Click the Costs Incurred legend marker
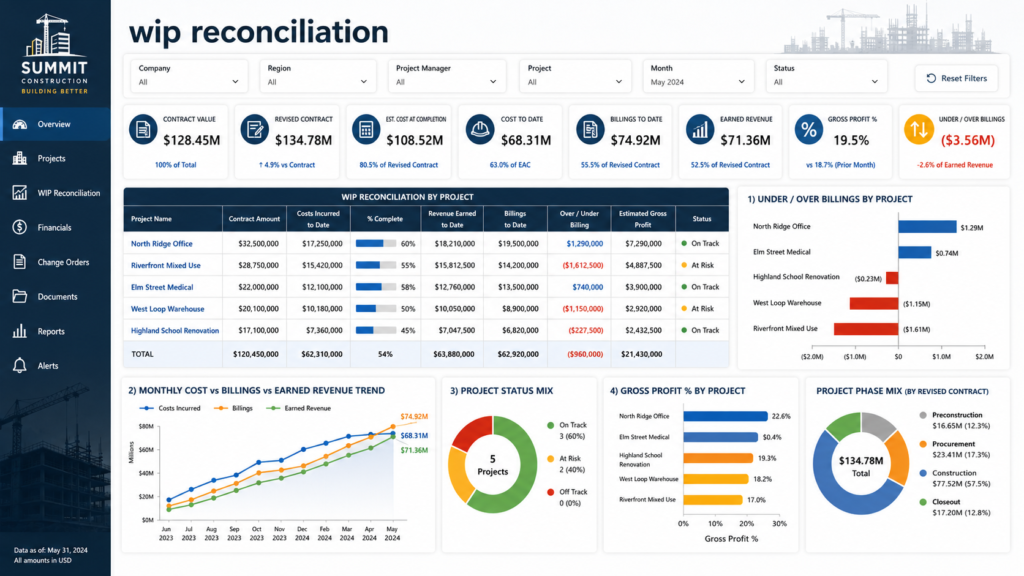This screenshot has width=1024, height=576. pyautogui.click(x=147, y=408)
